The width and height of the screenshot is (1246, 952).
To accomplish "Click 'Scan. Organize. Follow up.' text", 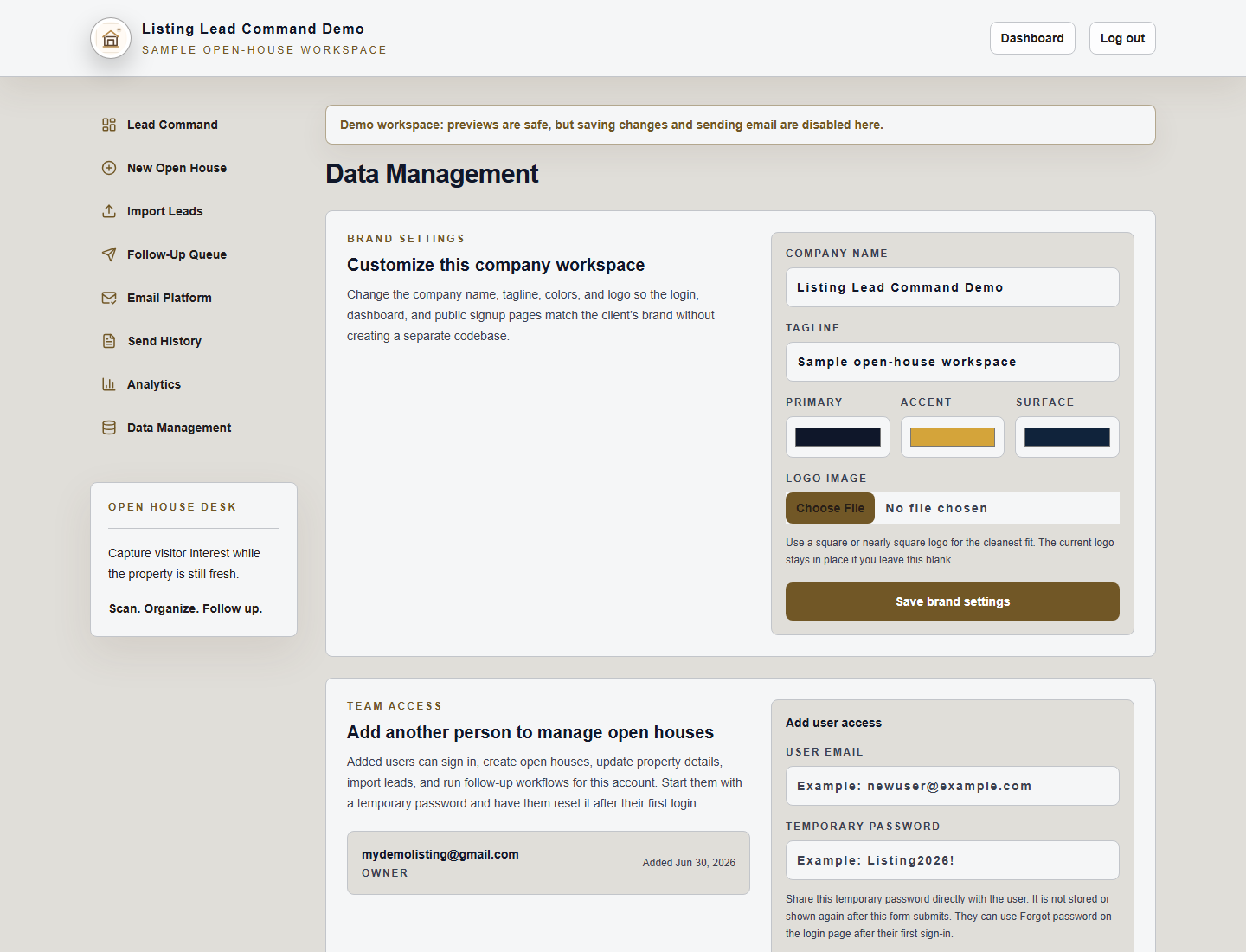I will (185, 608).
